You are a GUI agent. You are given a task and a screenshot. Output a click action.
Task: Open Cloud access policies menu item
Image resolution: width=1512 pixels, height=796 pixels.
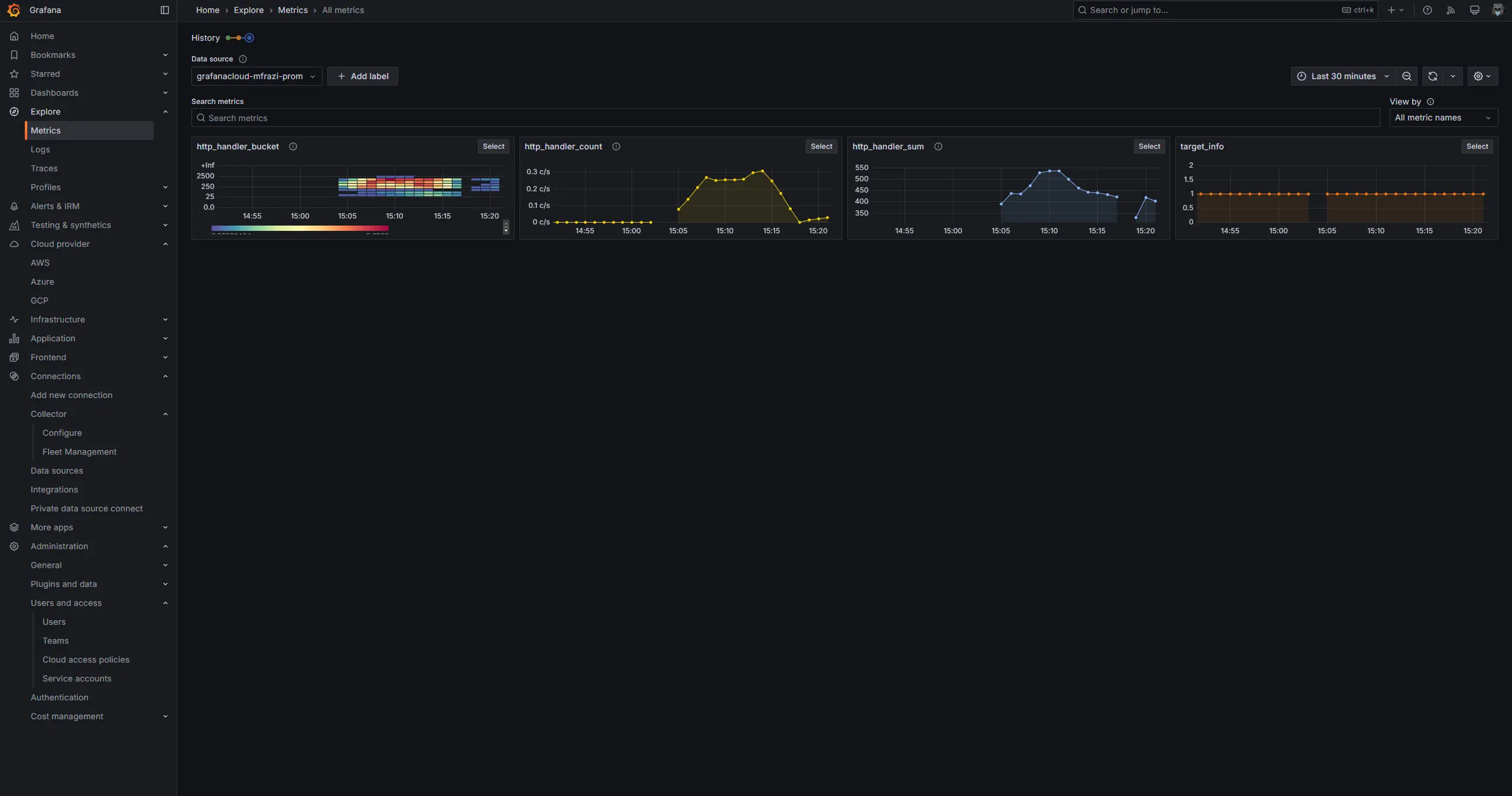coord(86,660)
